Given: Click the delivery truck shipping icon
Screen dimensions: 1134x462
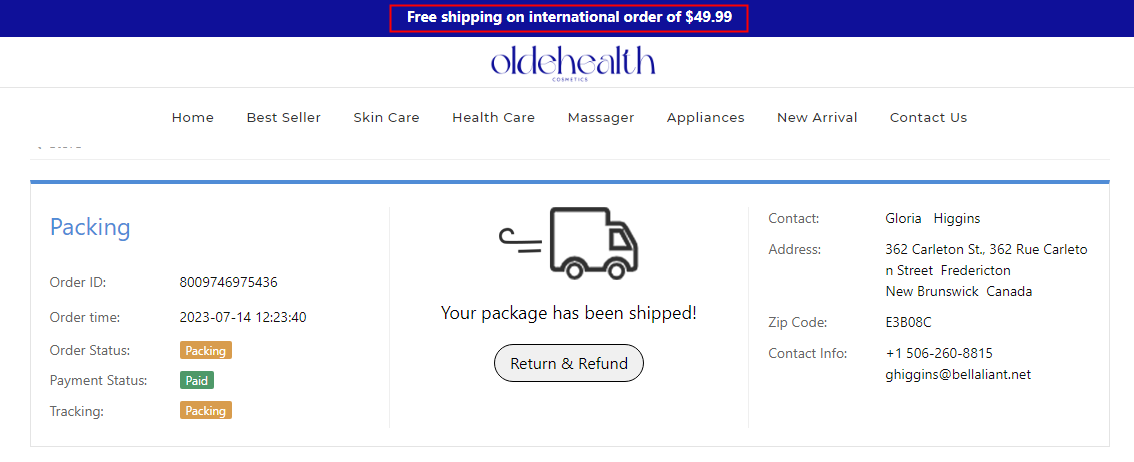Looking at the screenshot, I should tap(569, 243).
